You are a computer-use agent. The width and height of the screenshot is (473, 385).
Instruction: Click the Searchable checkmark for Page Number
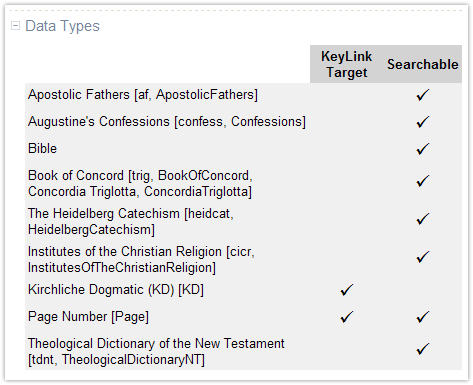[423, 317]
